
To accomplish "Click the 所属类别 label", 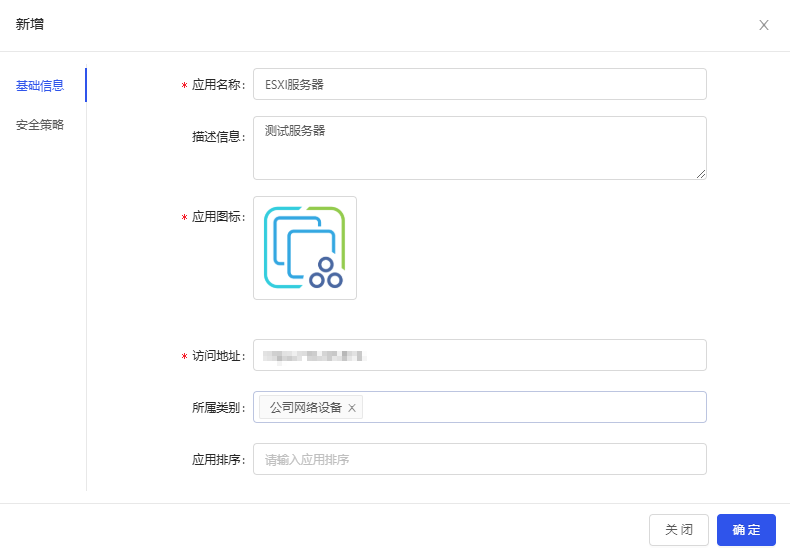I will tap(219, 407).
